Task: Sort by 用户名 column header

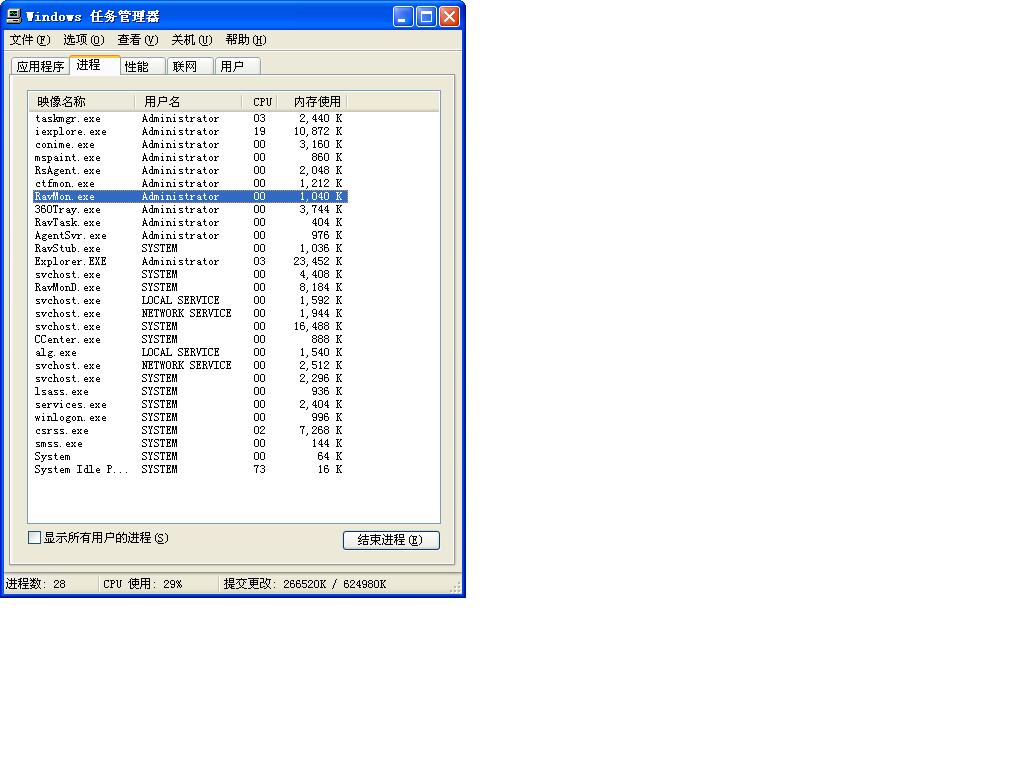Action: pos(188,102)
